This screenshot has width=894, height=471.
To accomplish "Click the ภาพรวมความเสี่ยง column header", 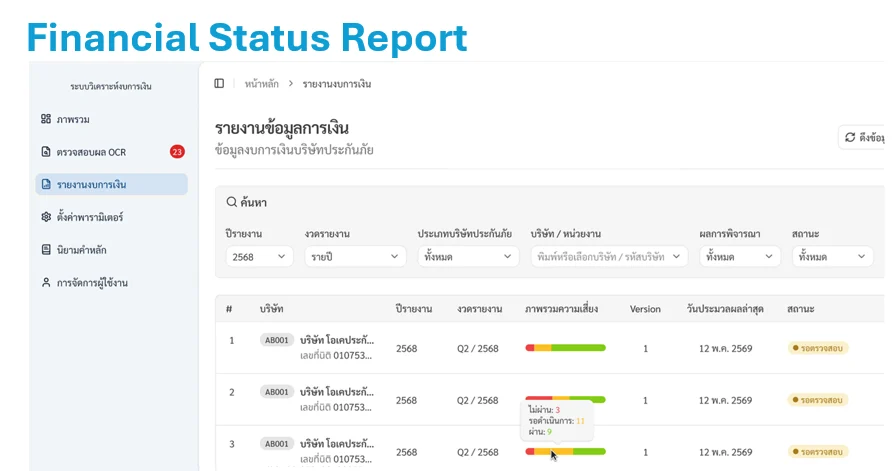I will pos(562,309).
